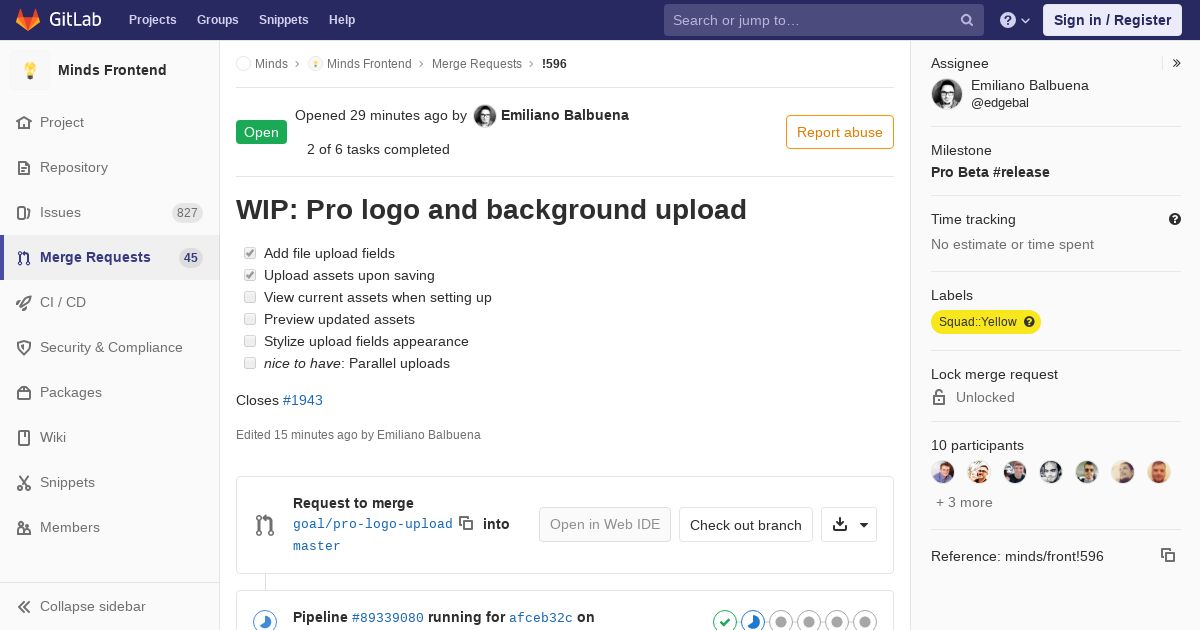
Task: Click the passed first pipeline stage
Action: (x=725, y=622)
